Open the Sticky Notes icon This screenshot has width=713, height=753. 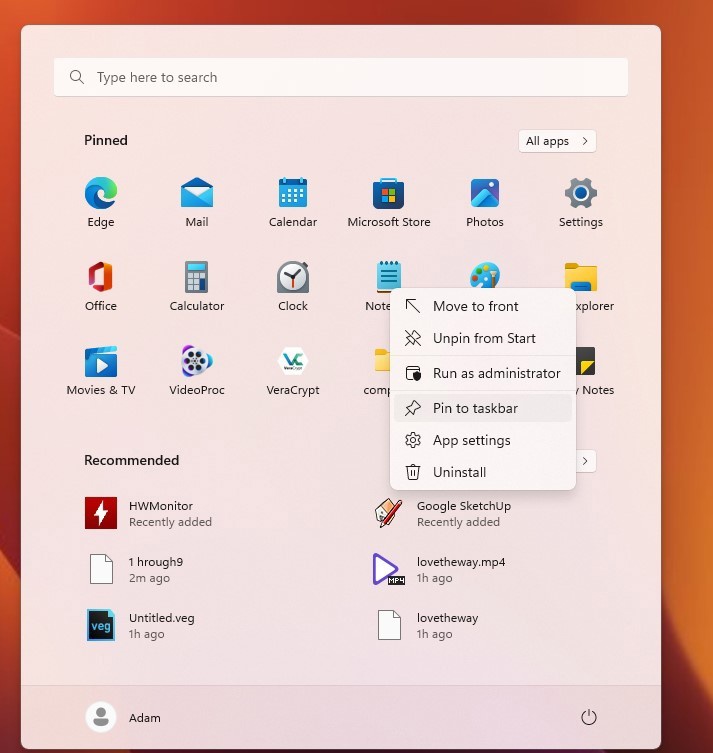coord(585,361)
